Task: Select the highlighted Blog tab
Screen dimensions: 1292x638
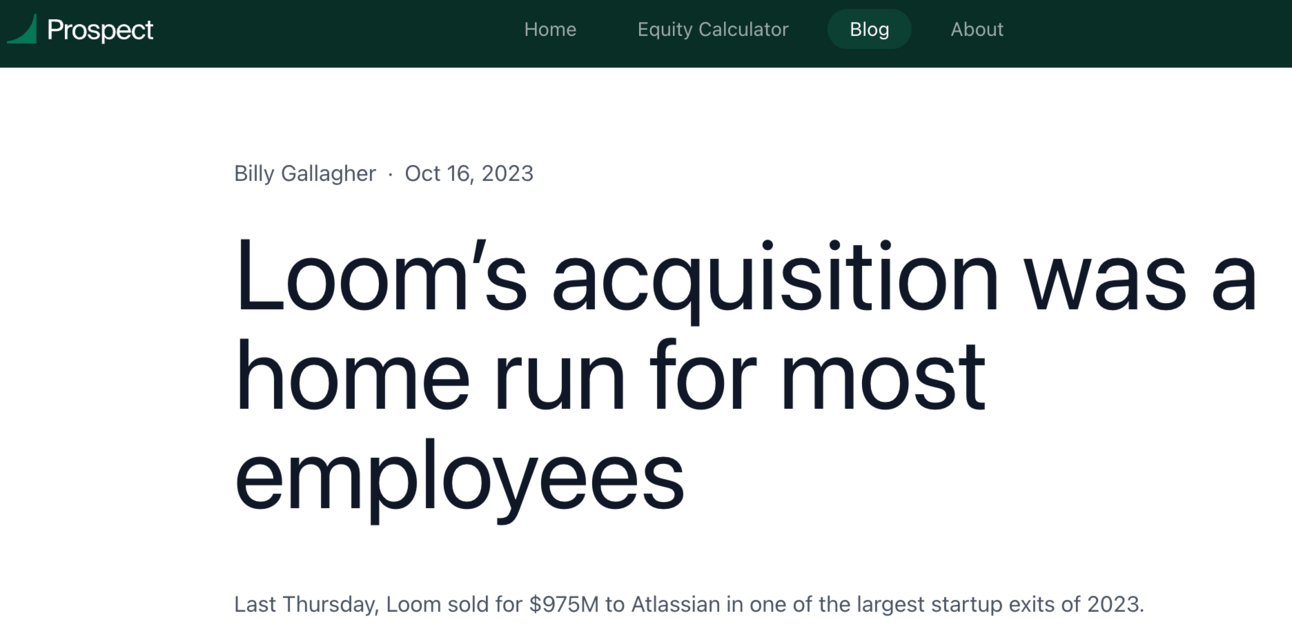Action: pos(869,29)
